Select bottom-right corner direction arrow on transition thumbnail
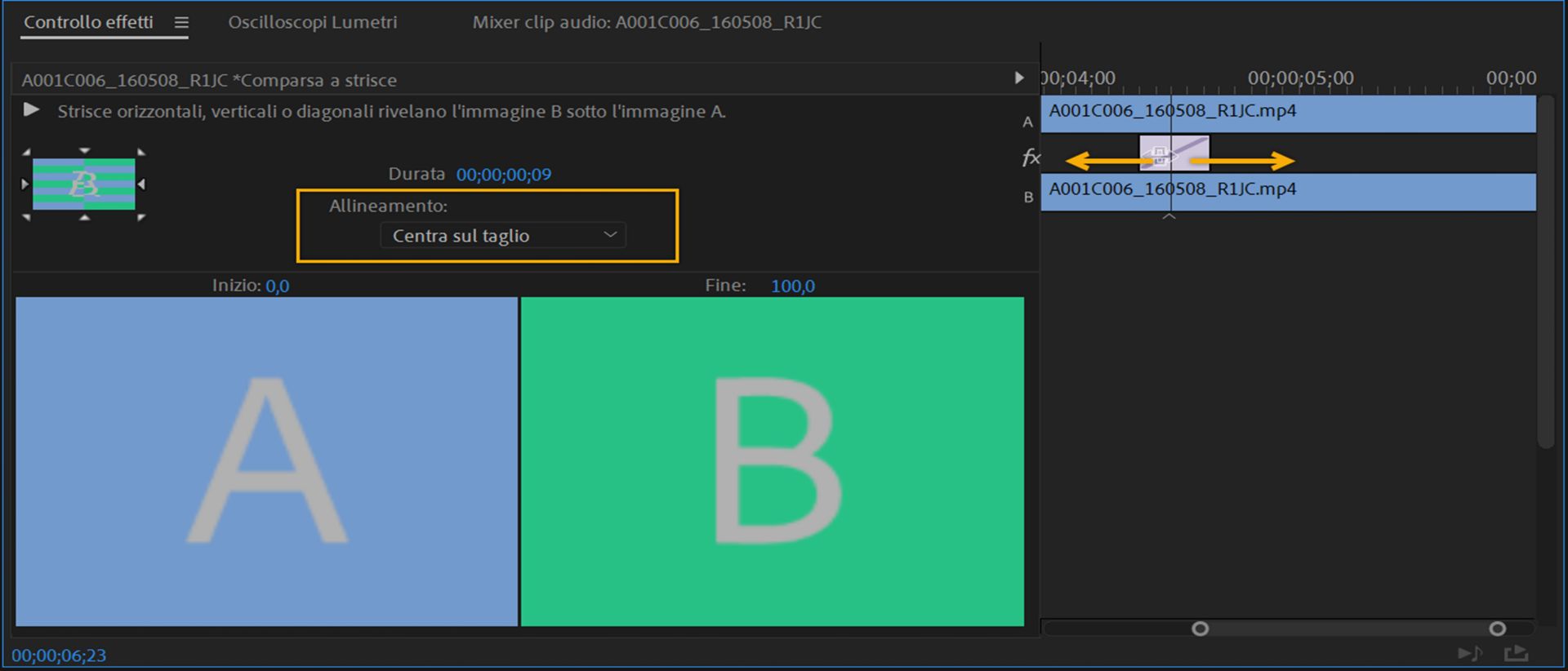The image size is (1568, 671). click(x=141, y=217)
